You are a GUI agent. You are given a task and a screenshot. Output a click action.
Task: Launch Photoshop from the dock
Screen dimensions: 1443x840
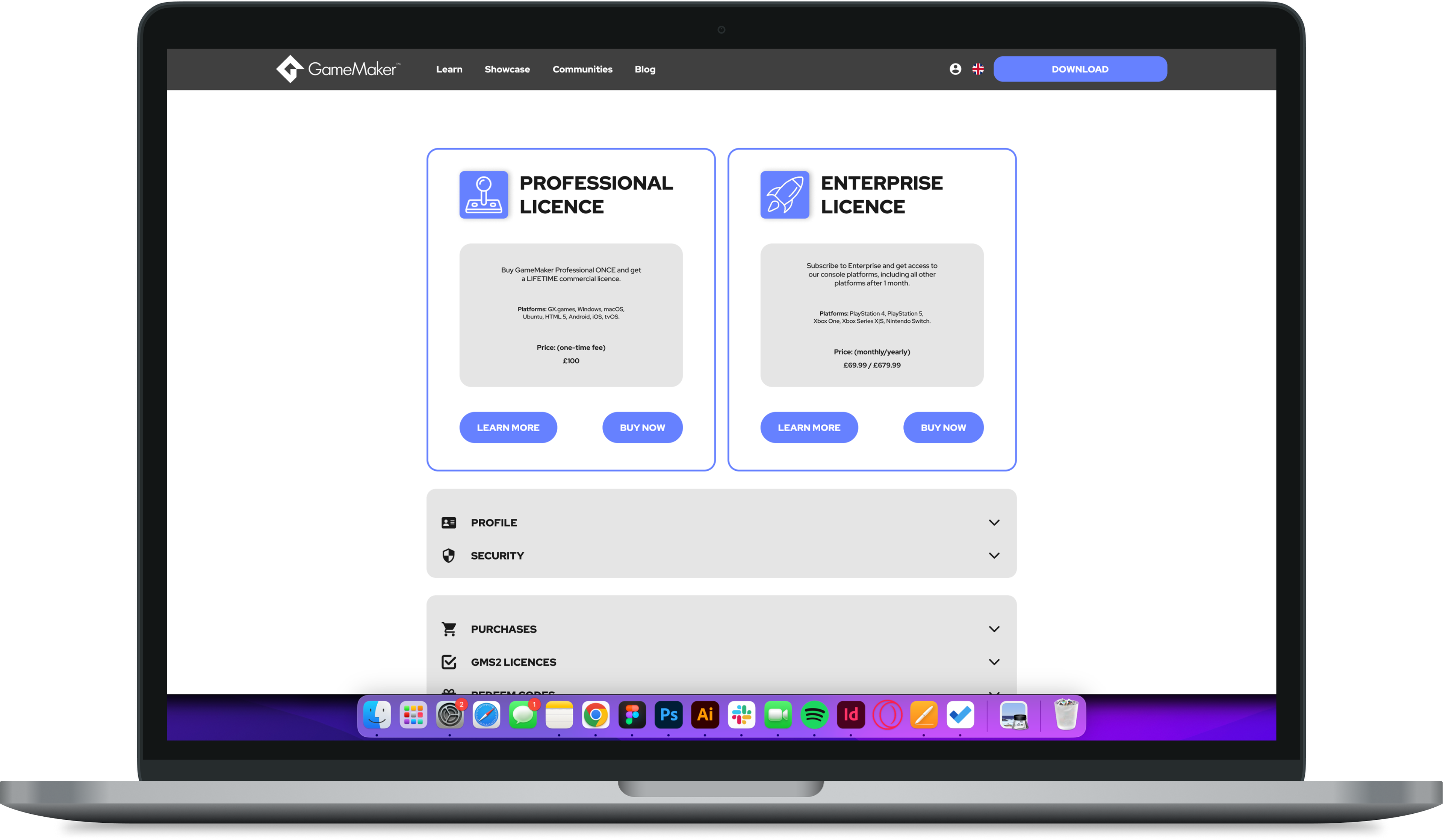coord(668,715)
